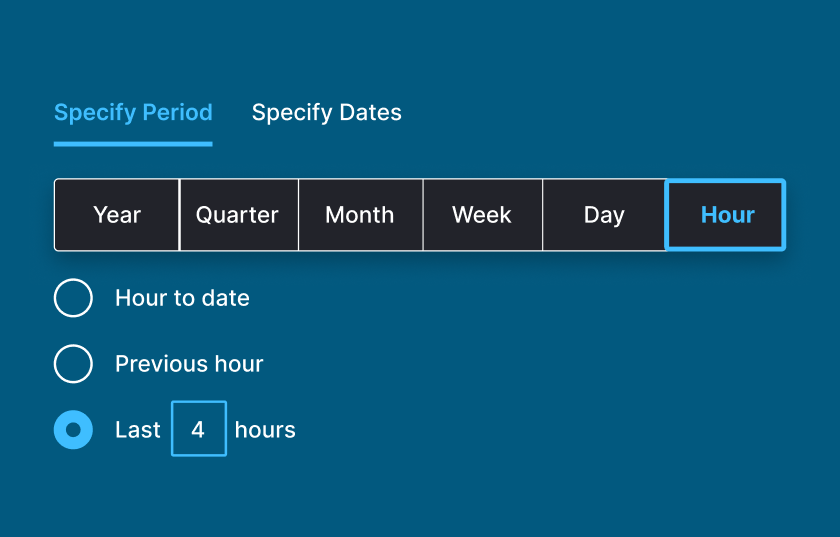Click the "Hour to date" label text
The height and width of the screenshot is (537, 840).
click(x=182, y=298)
